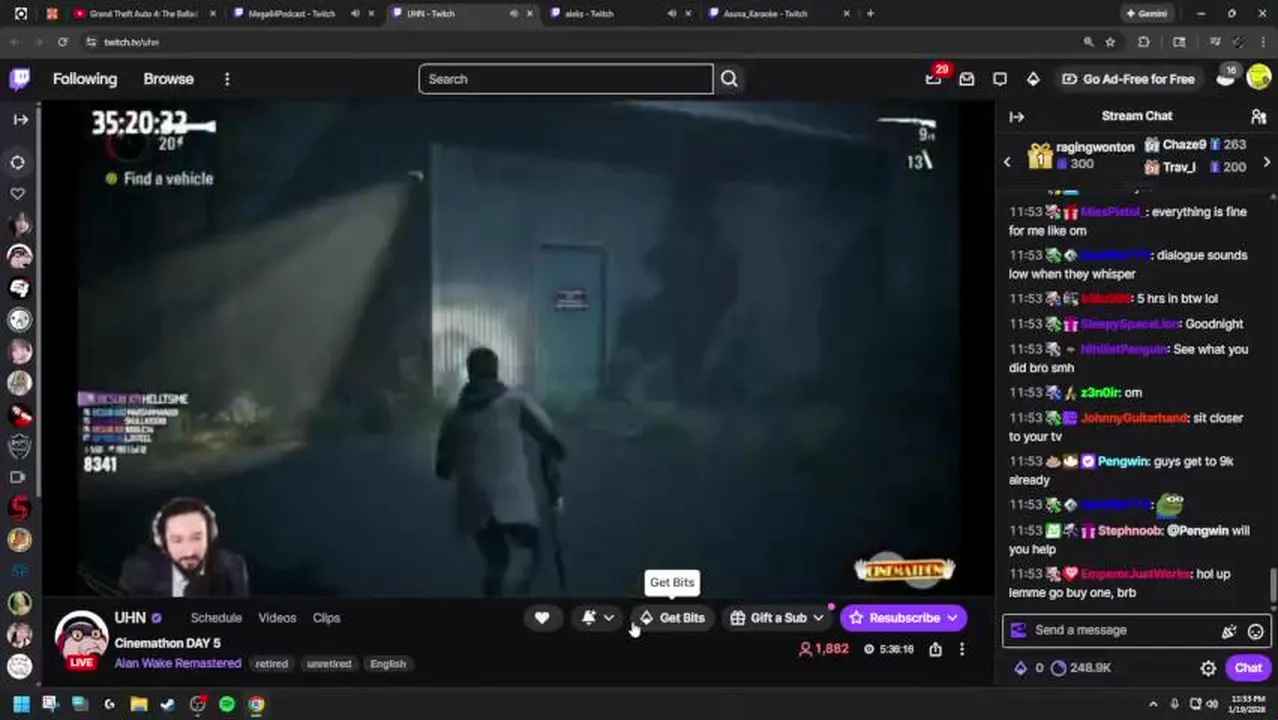Open the top nav more options kebab
This screenshot has height=720, width=1278.
pyautogui.click(x=227, y=79)
